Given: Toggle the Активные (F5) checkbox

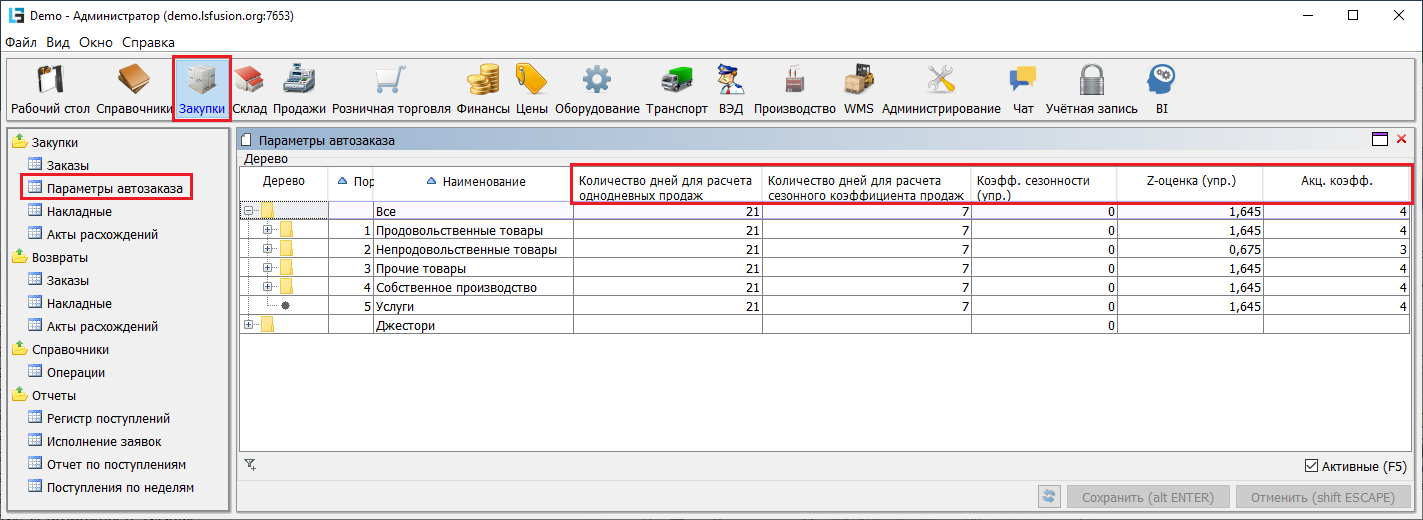Looking at the screenshot, I should [x=1312, y=467].
